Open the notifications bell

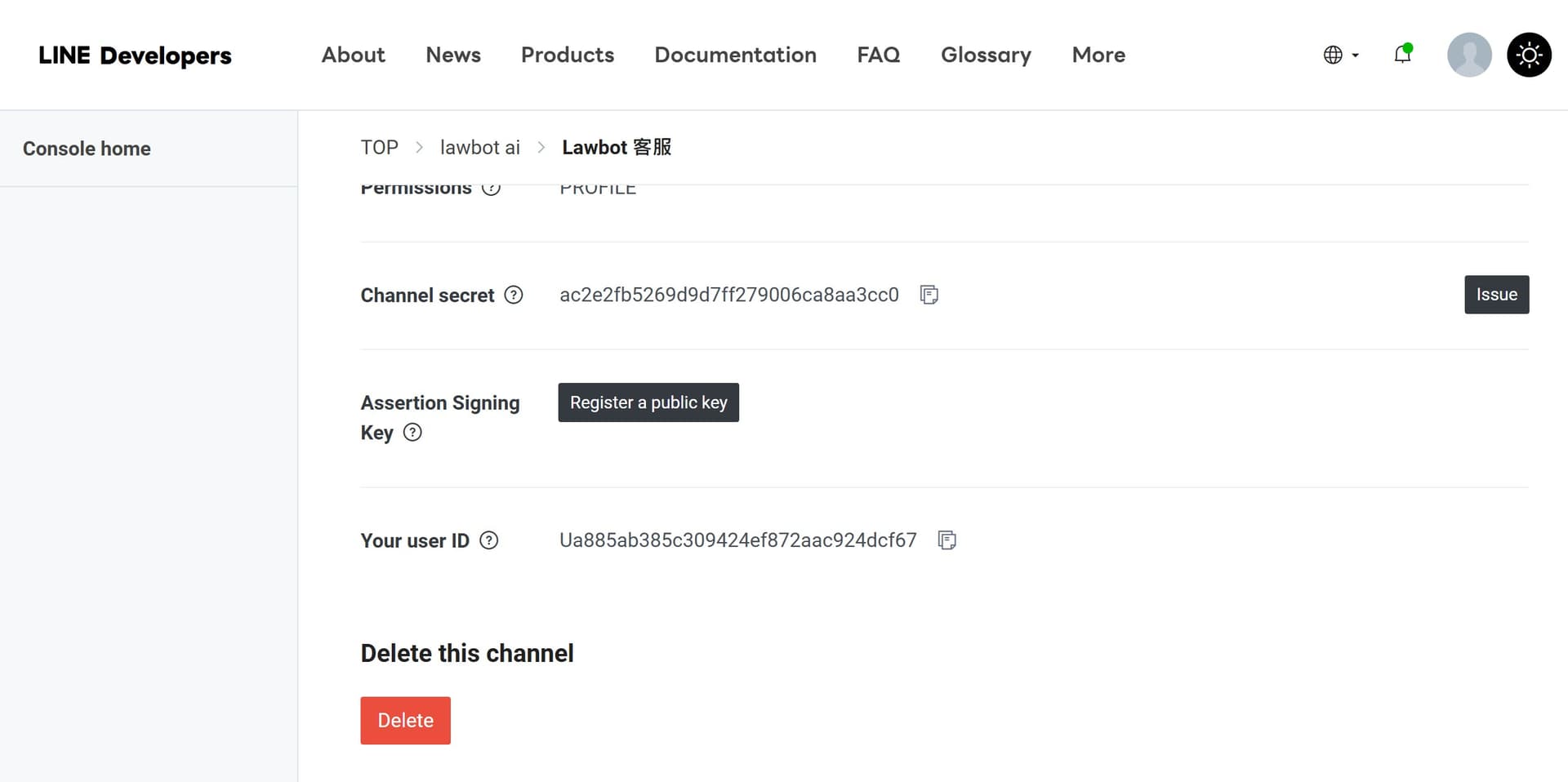point(1402,54)
